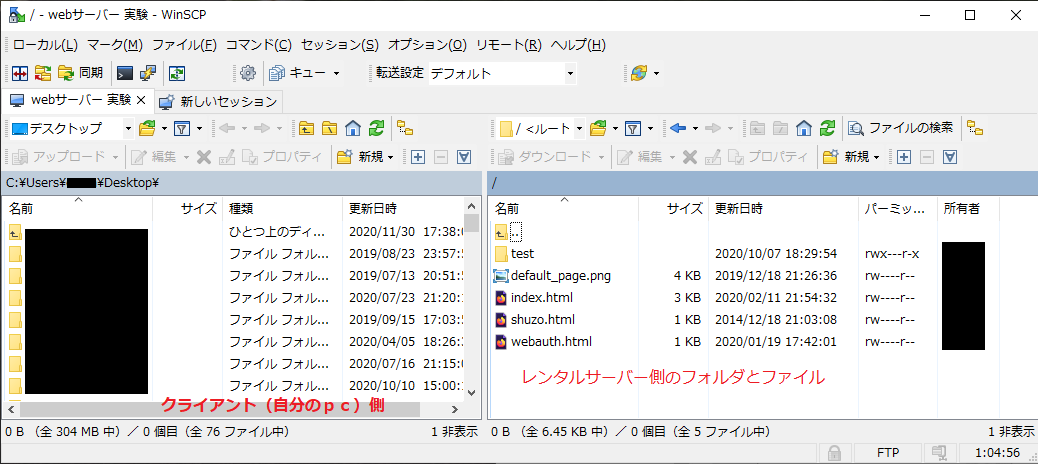1038x465 pixels.
Task: Open the オプション menu
Action: (x=428, y=45)
